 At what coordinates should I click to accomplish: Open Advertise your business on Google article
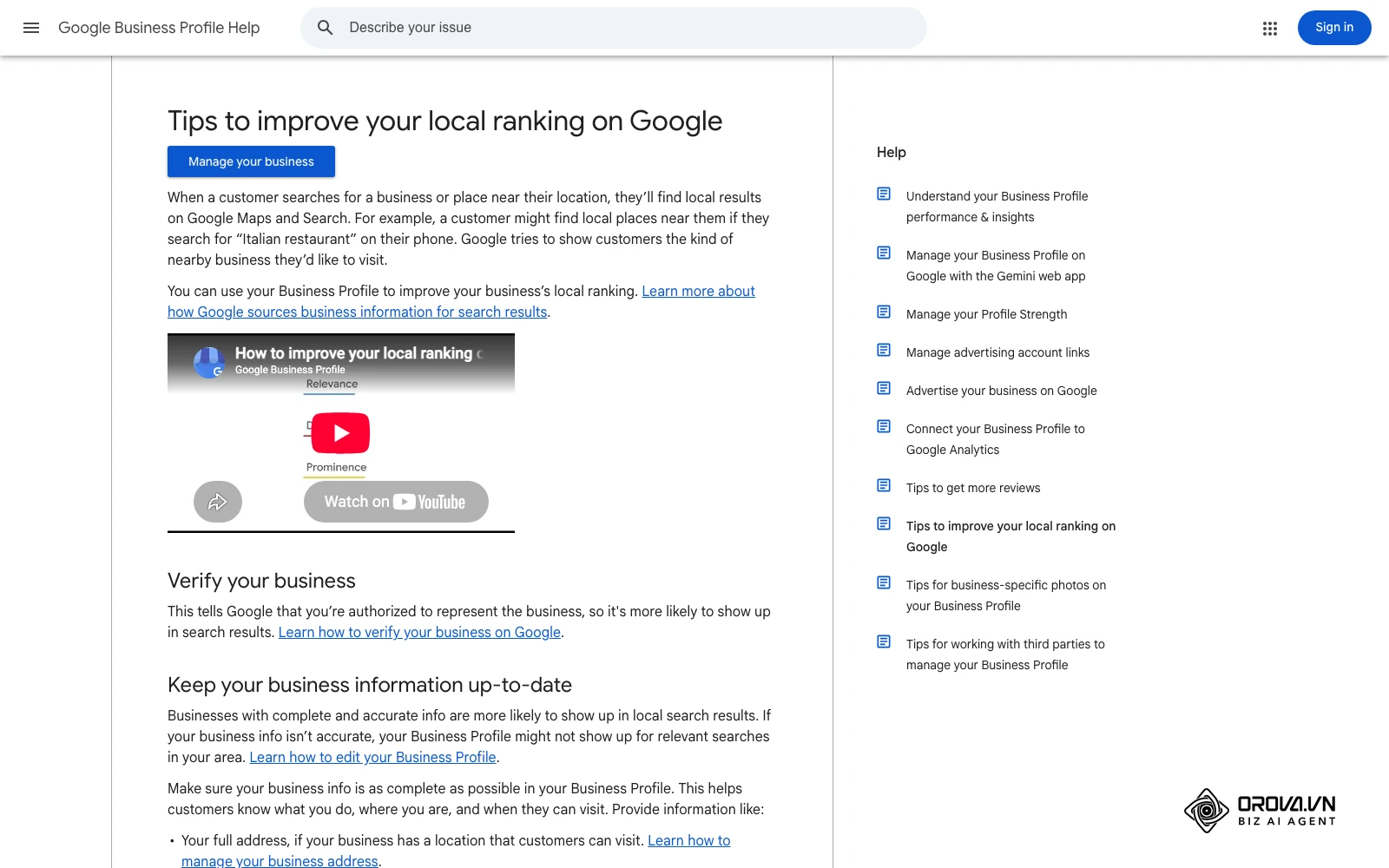point(1001,391)
